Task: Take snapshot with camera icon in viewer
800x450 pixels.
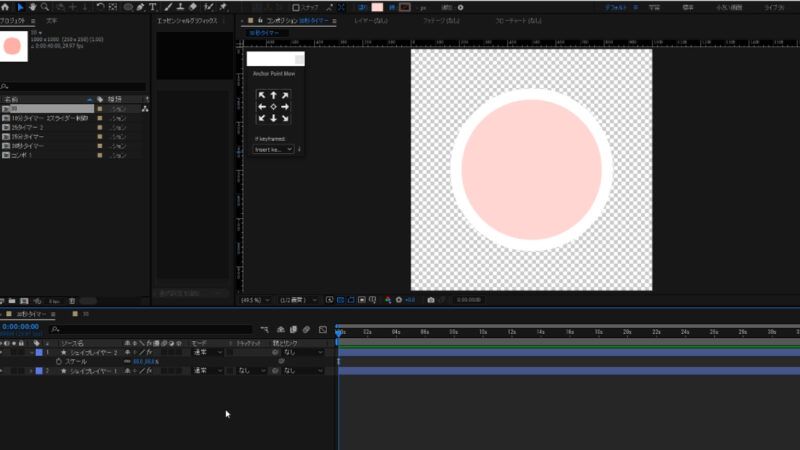Action: click(431, 299)
